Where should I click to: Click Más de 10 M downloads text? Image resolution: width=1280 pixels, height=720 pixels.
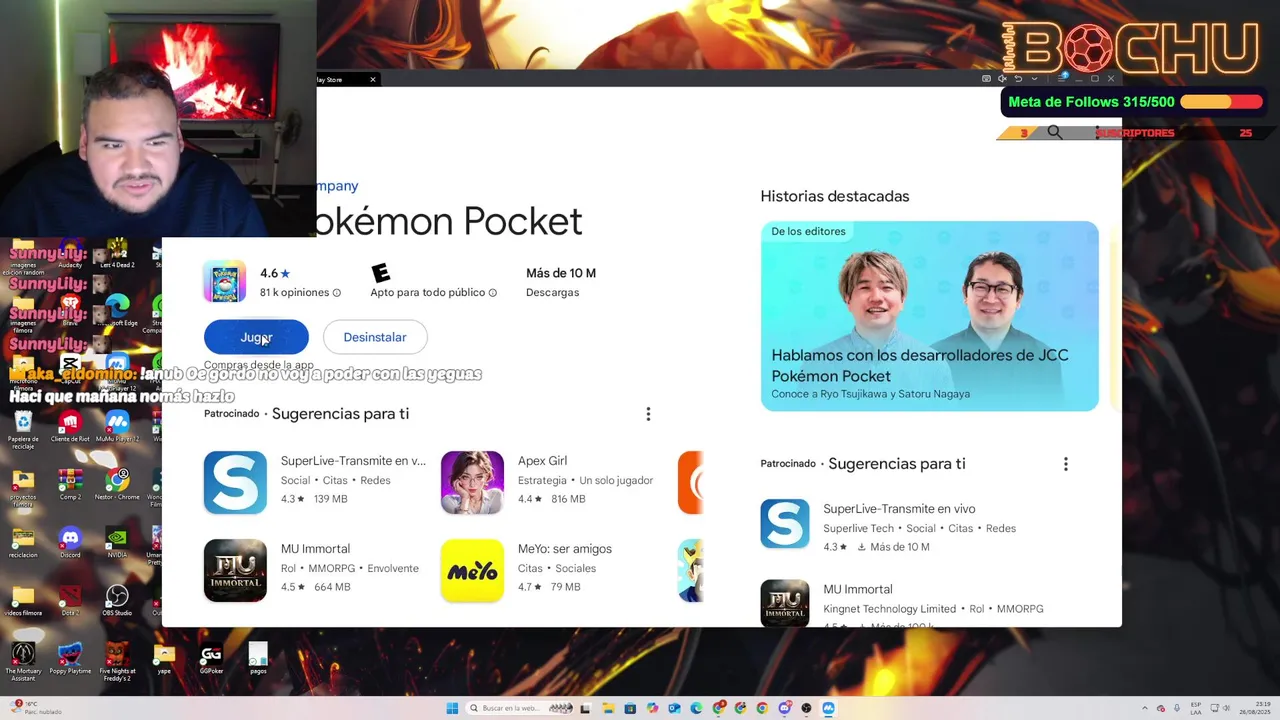(x=561, y=273)
